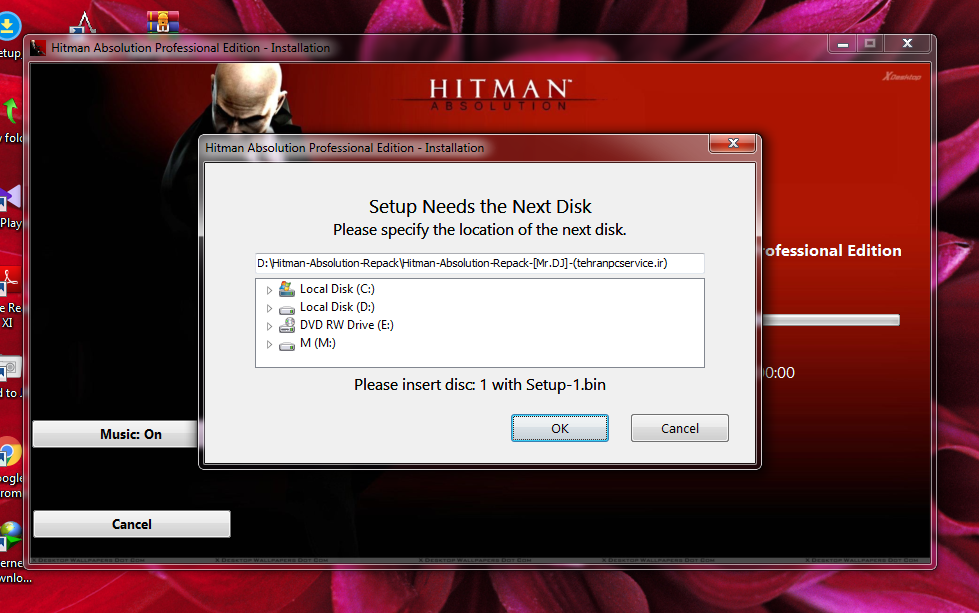Click the DVD RW Drive (E:) icon
The height and width of the screenshot is (613, 979).
point(287,325)
